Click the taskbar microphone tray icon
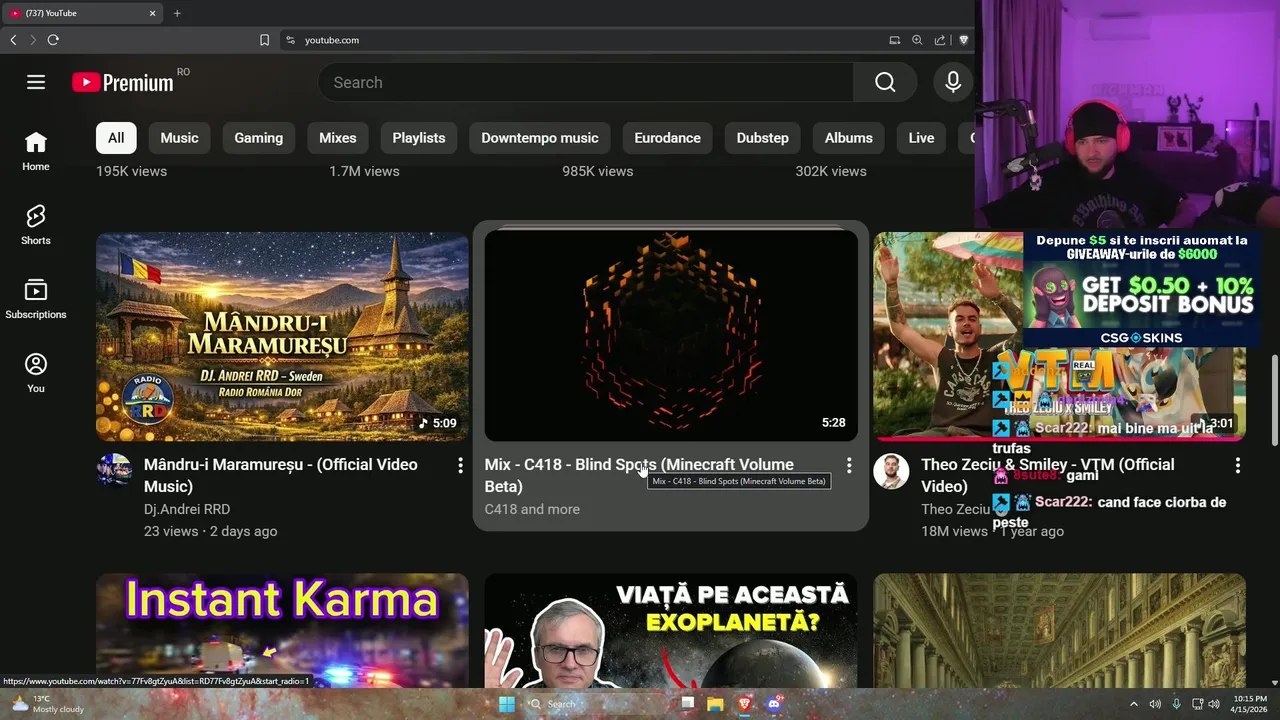Image resolution: width=1280 pixels, height=720 pixels. 1176,704
